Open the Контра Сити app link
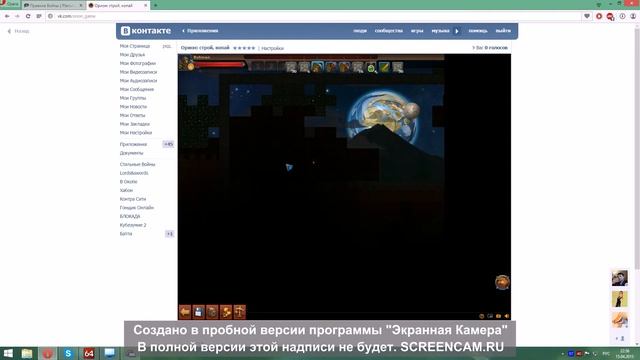 [x=133, y=199]
